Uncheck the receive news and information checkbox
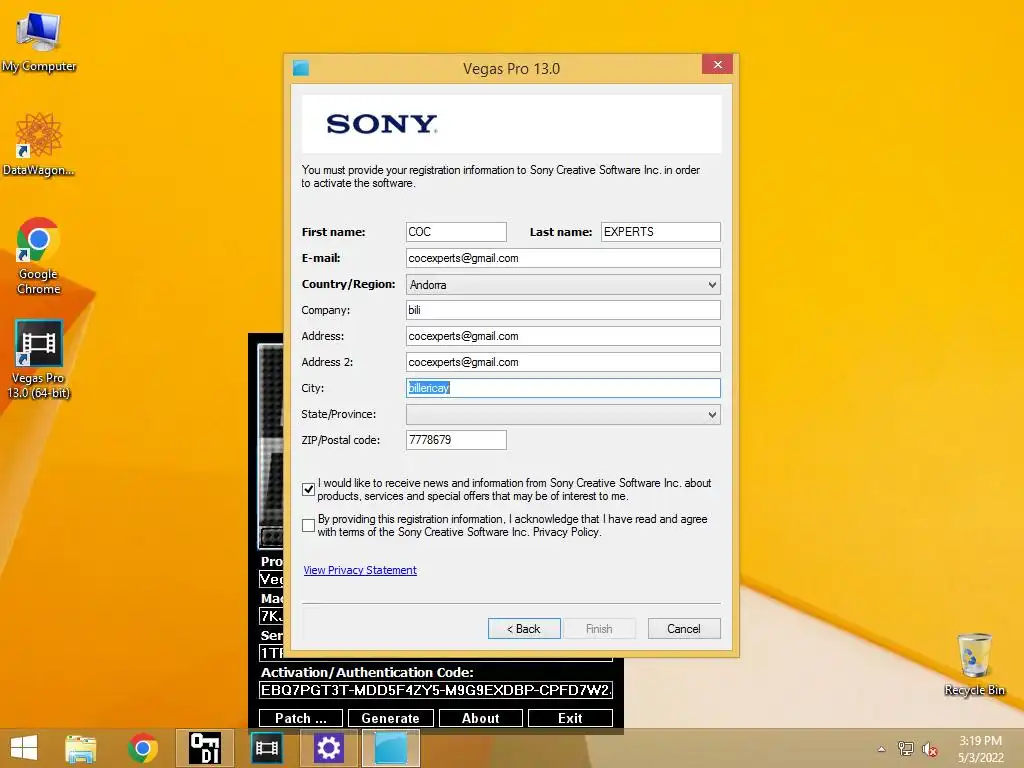Viewport: 1024px width, 768px height. pyautogui.click(x=308, y=489)
